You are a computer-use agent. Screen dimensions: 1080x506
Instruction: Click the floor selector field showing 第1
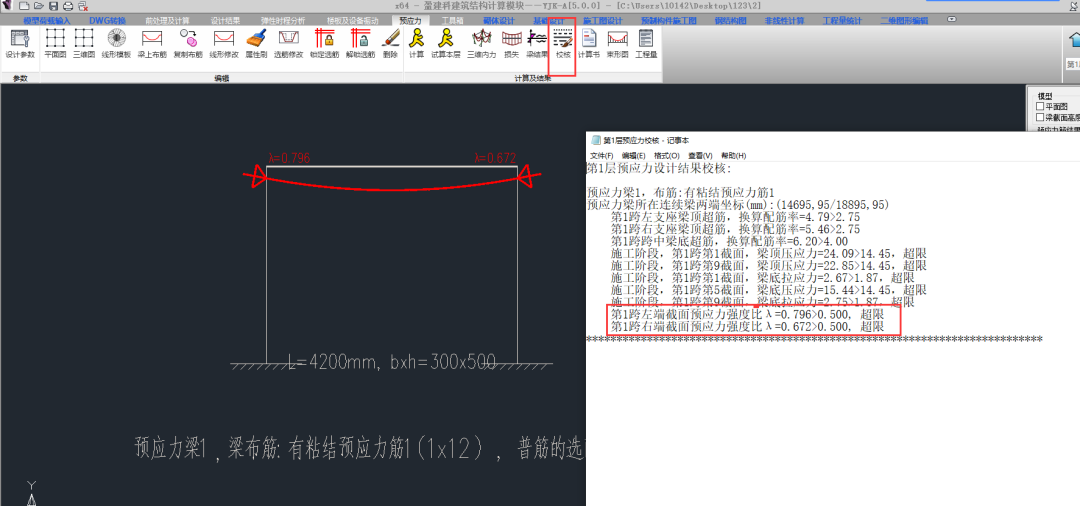coord(1073,64)
